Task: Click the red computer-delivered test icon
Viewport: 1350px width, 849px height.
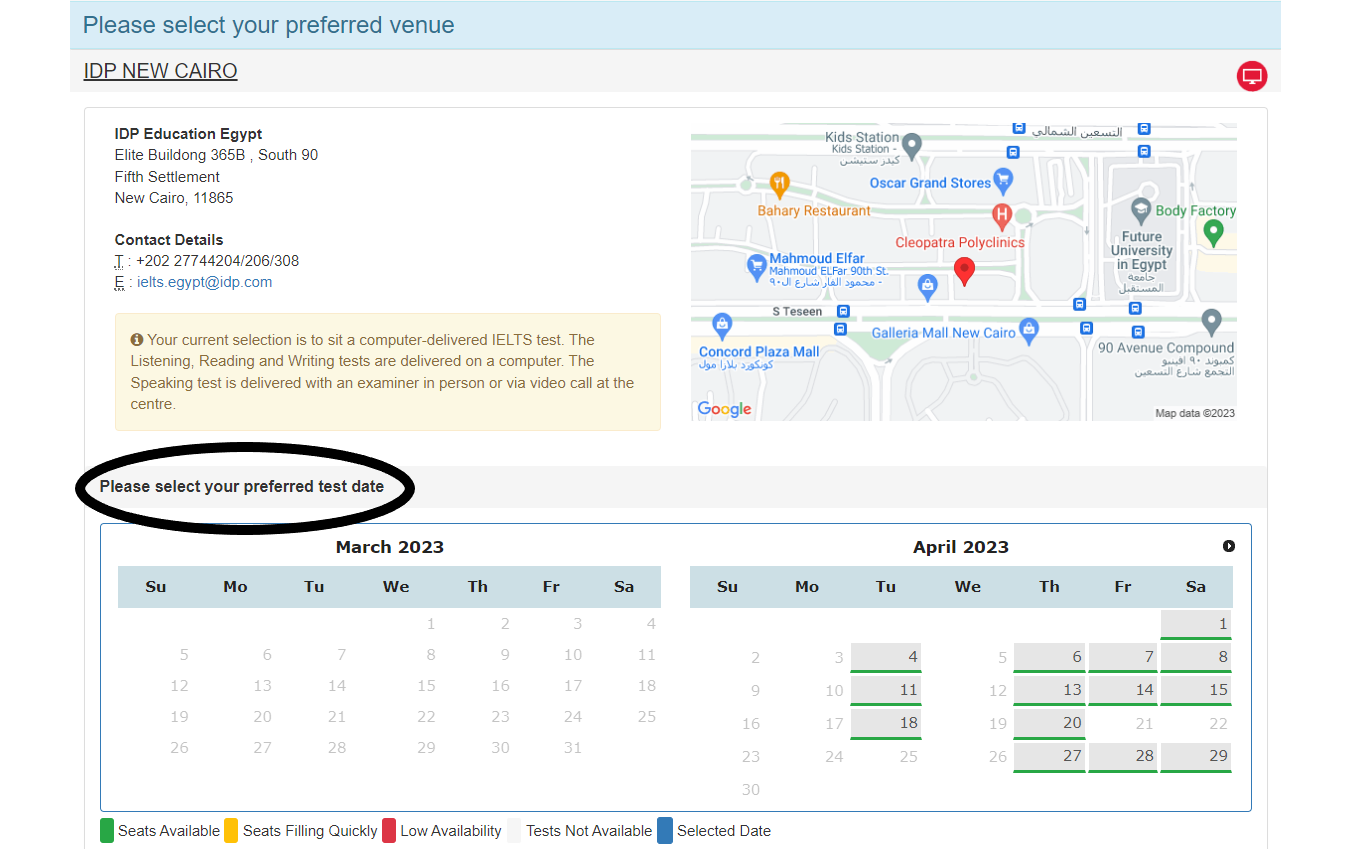Action: click(1252, 76)
